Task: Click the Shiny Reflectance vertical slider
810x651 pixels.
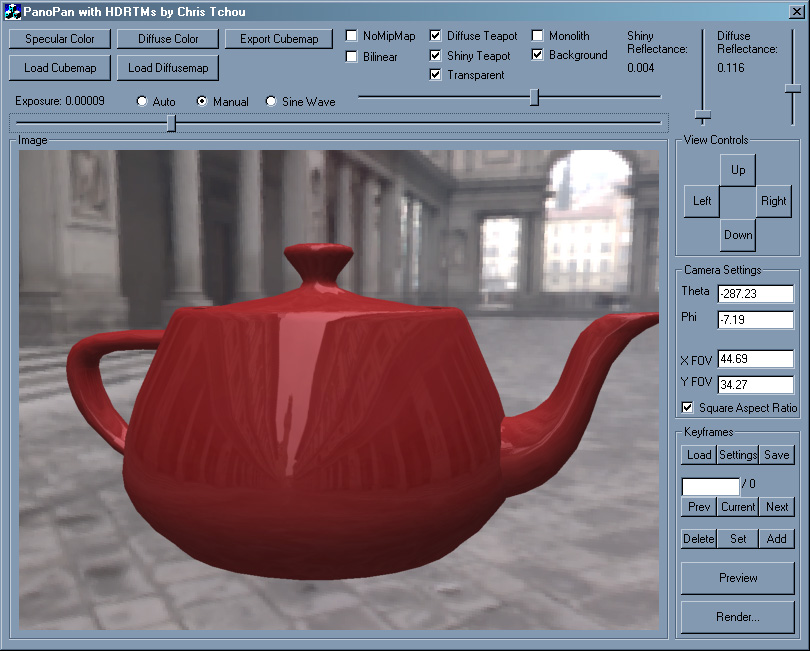Action: (704, 116)
